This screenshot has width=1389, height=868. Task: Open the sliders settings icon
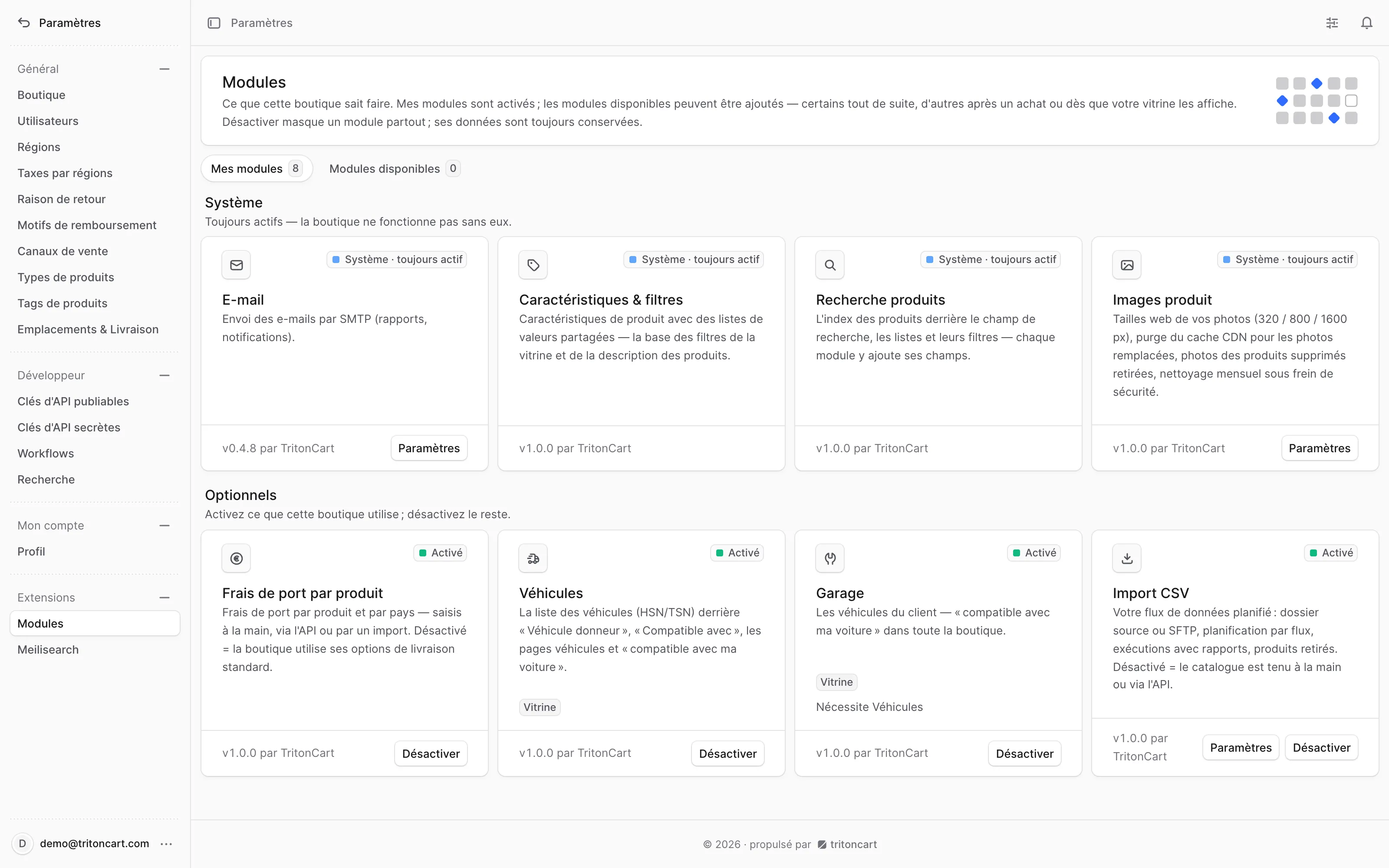pyautogui.click(x=1332, y=23)
